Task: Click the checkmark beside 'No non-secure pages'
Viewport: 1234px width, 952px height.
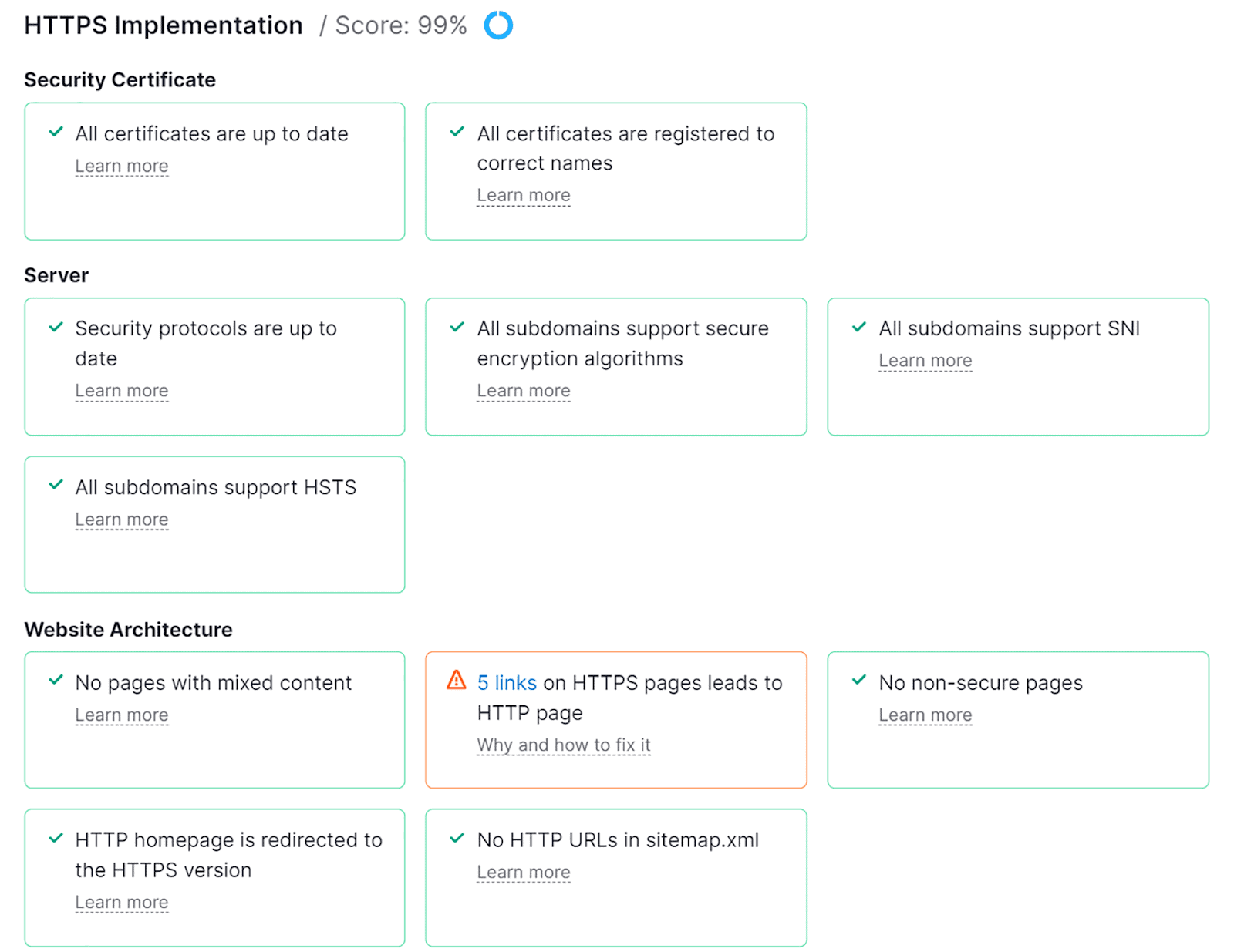Action: (x=858, y=681)
